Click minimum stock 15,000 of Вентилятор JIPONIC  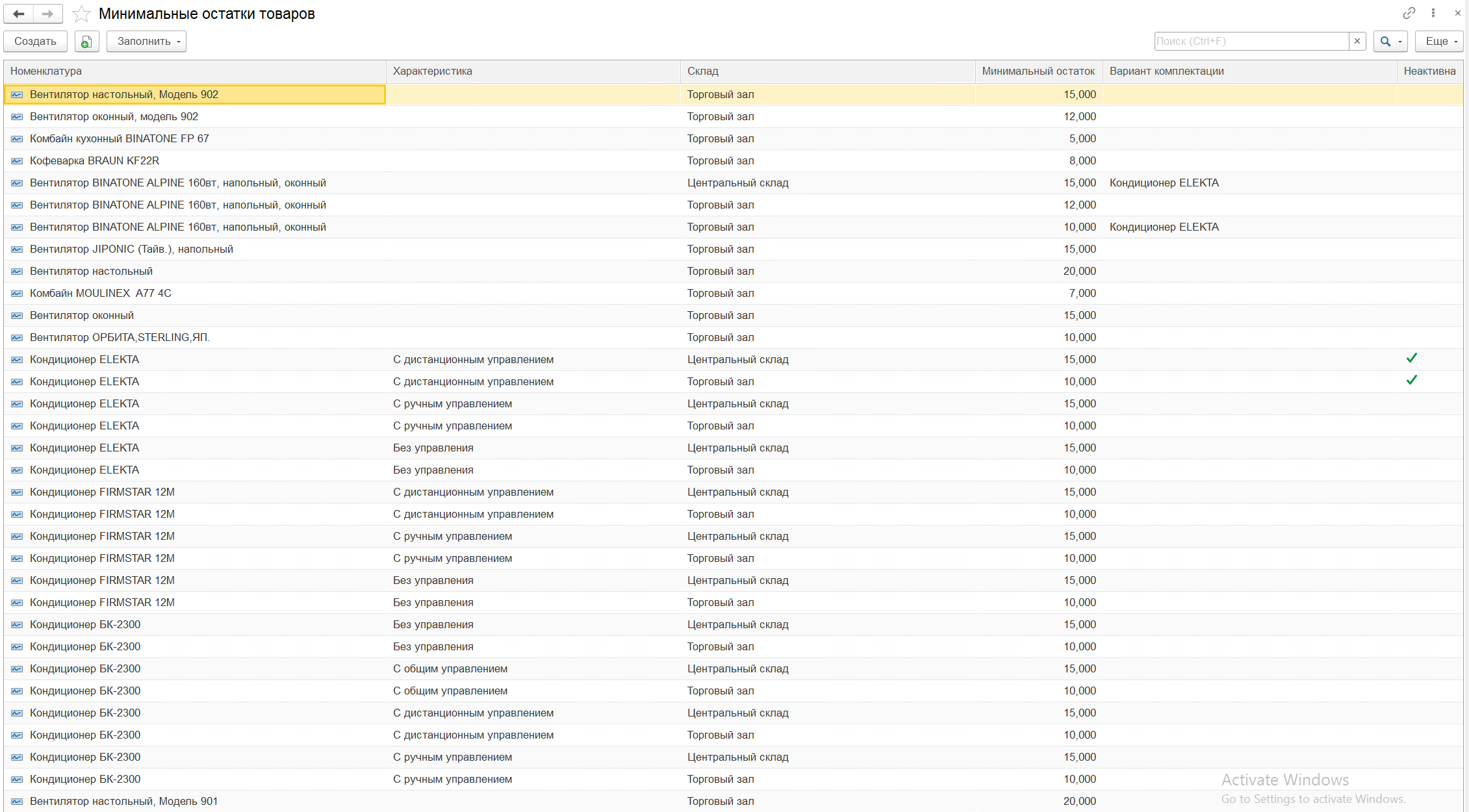tap(1080, 249)
